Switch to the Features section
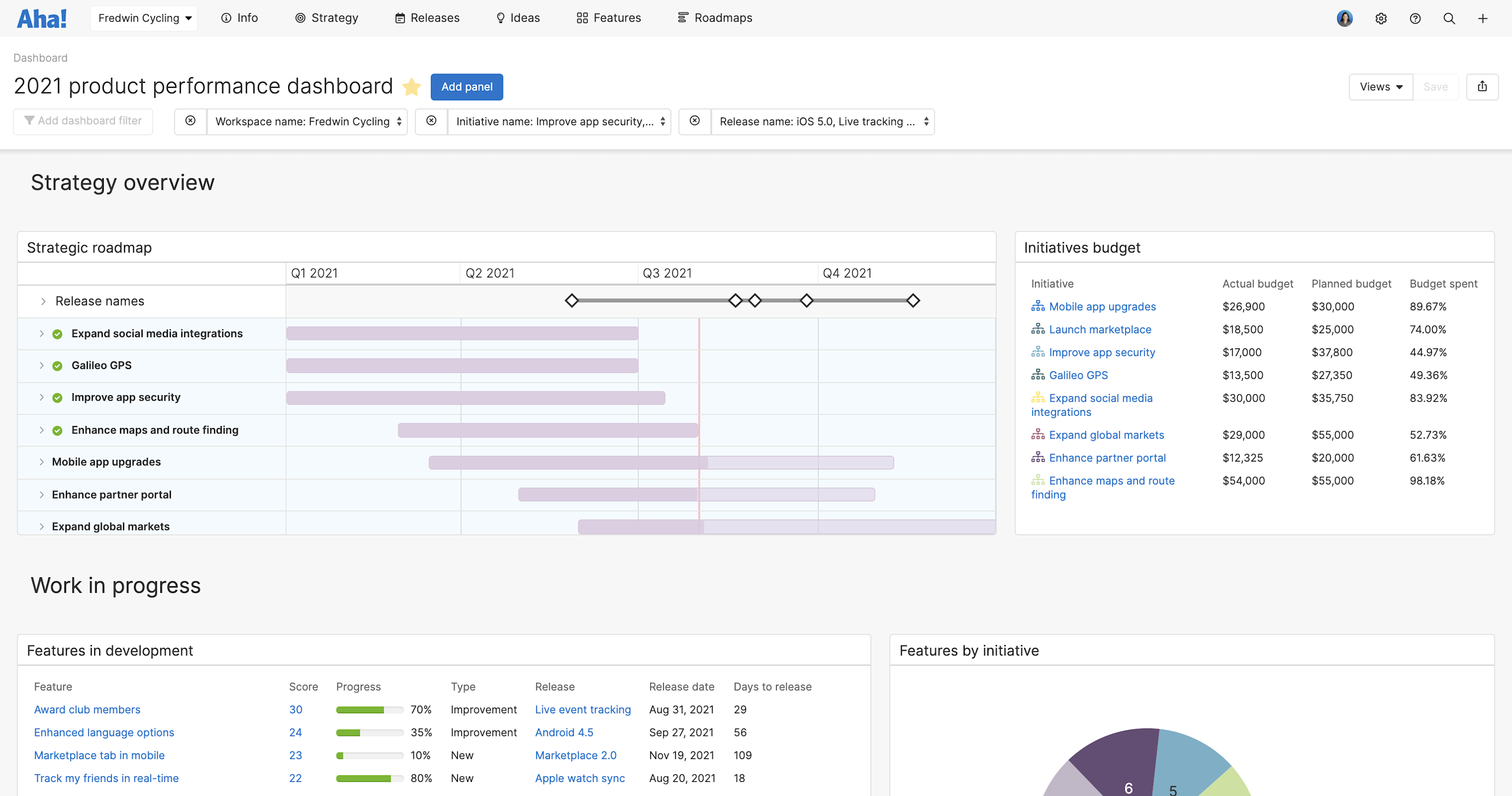1512x796 pixels. (x=609, y=18)
